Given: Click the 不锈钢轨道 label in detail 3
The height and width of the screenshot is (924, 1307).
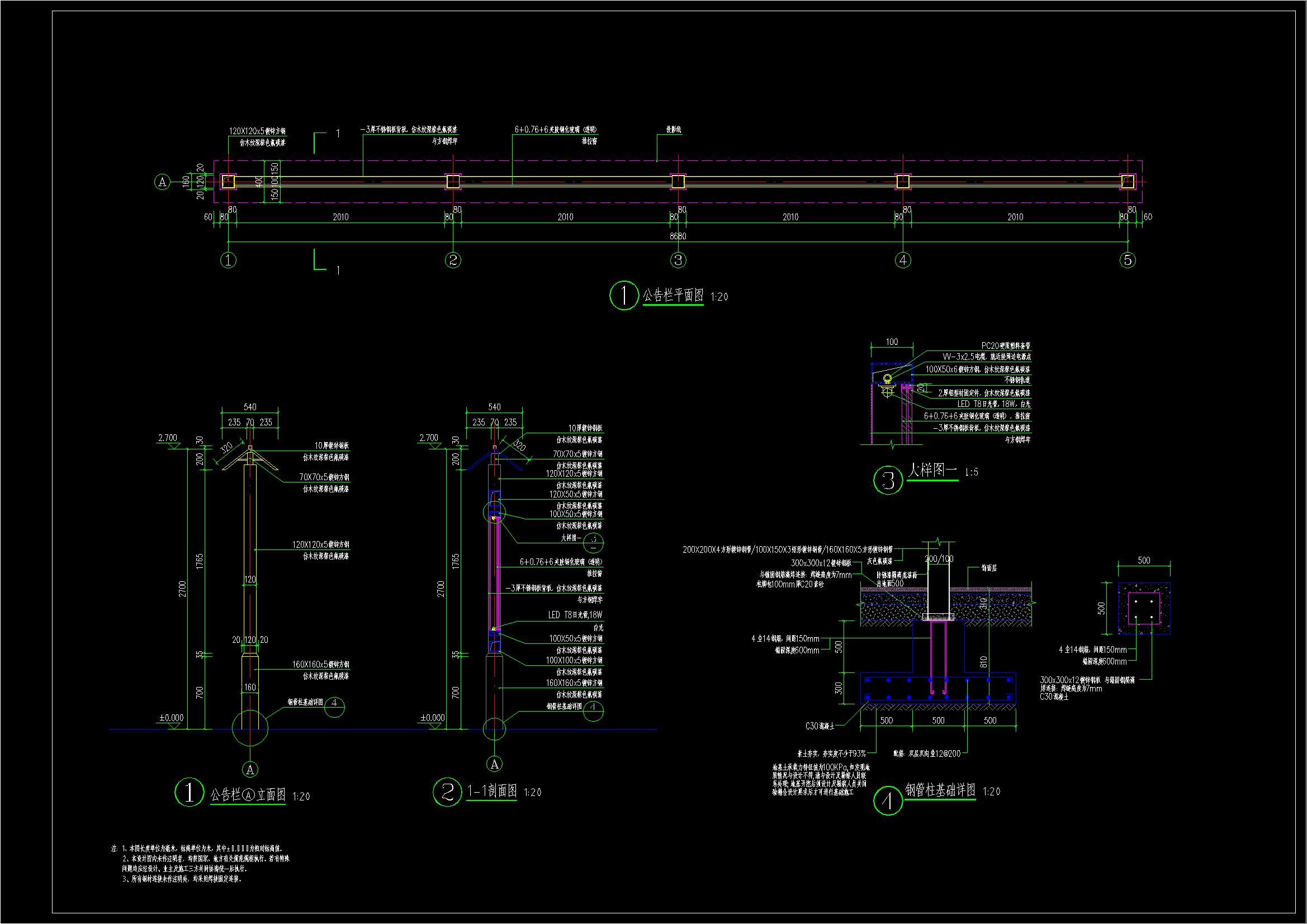Looking at the screenshot, I should (1017, 380).
